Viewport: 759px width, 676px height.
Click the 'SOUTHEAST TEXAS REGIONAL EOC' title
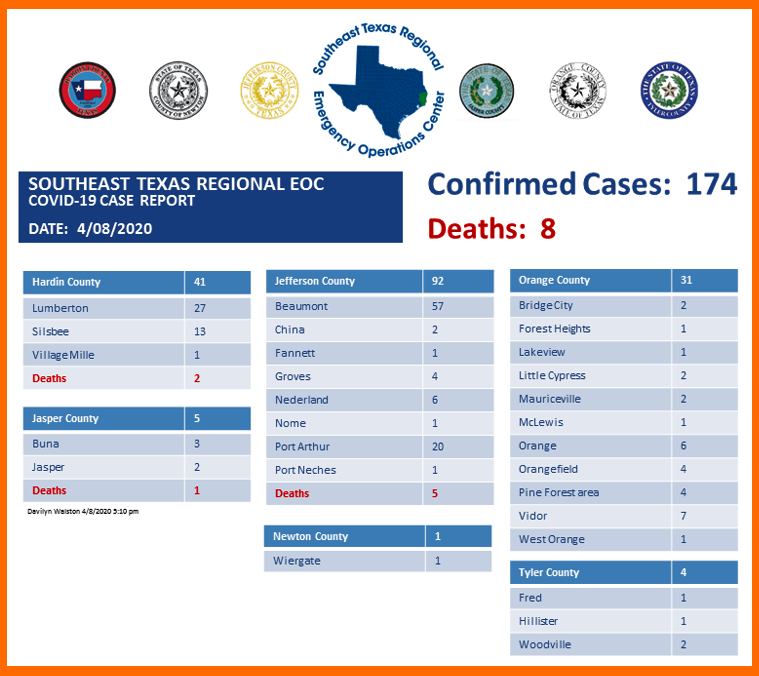pyautogui.click(x=176, y=184)
